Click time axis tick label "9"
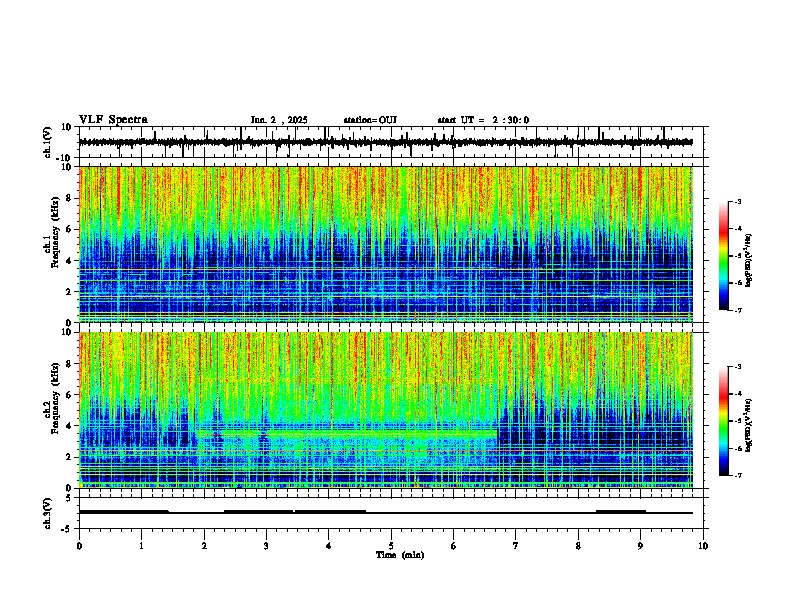The height and width of the screenshot is (612, 792). click(640, 546)
